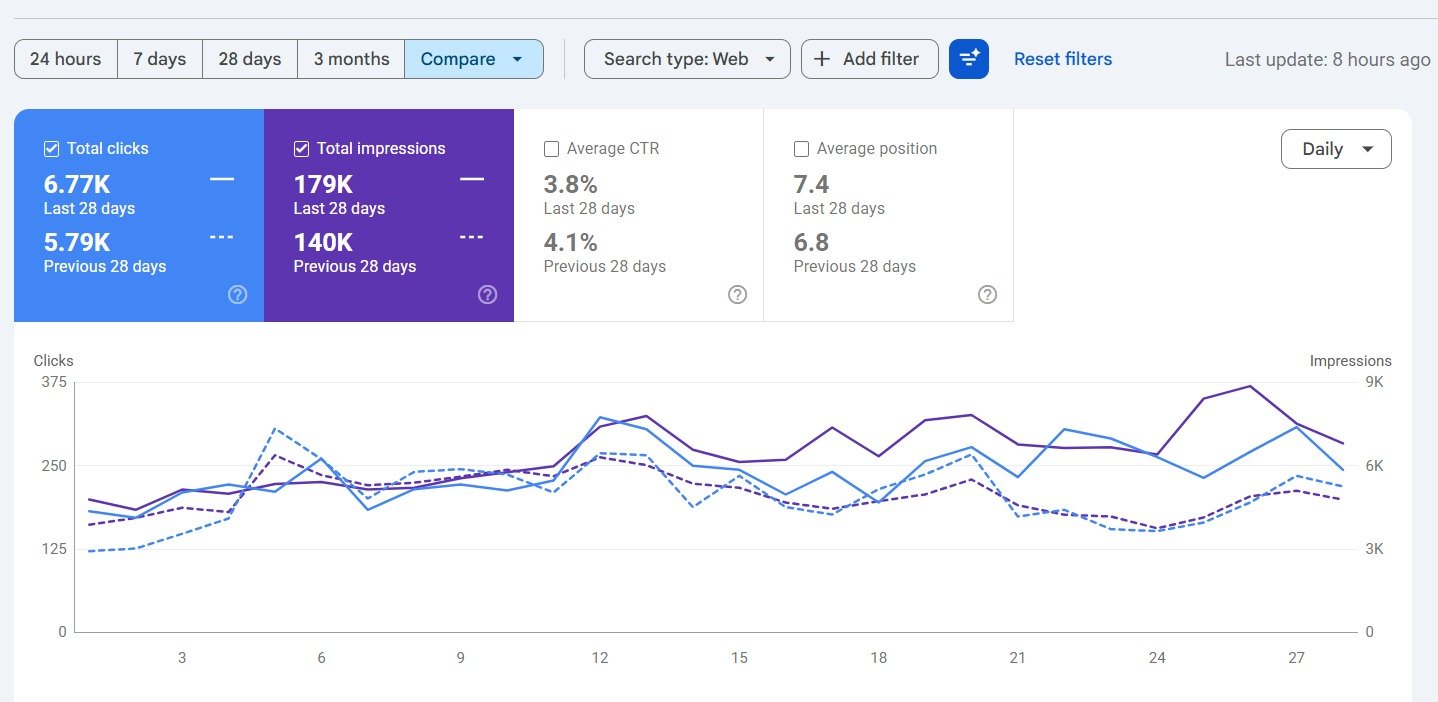The width and height of the screenshot is (1438, 702).
Task: Click the plus icon in Add filter
Action: pos(822,59)
